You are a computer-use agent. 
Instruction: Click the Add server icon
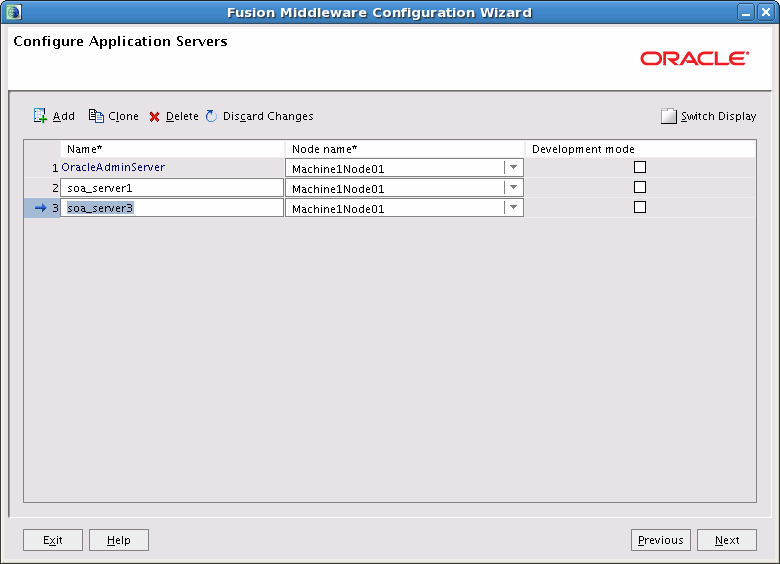coord(40,116)
